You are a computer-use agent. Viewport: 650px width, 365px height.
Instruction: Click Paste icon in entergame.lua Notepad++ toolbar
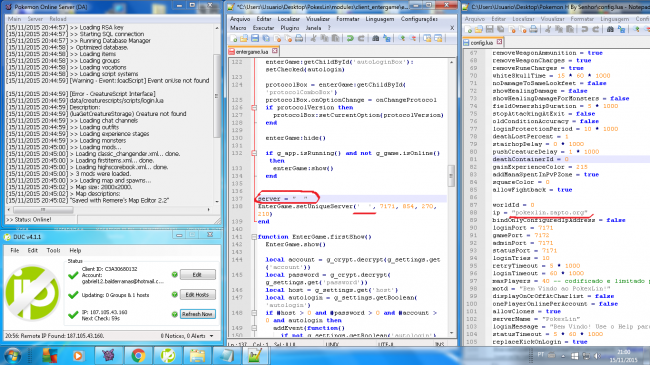coord(335,39)
